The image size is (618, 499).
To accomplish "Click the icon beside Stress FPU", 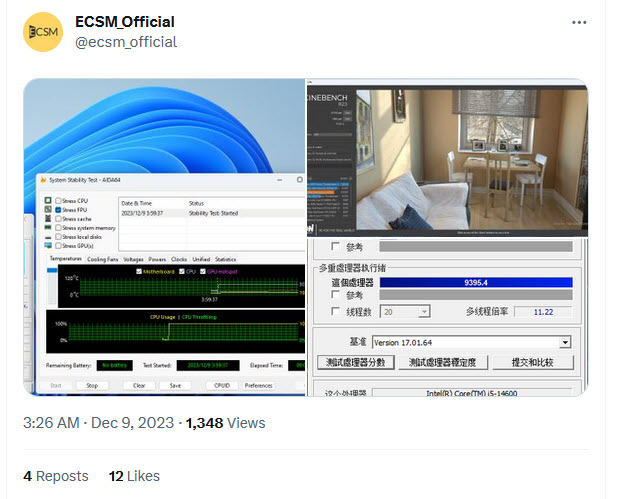I will coord(48,210).
